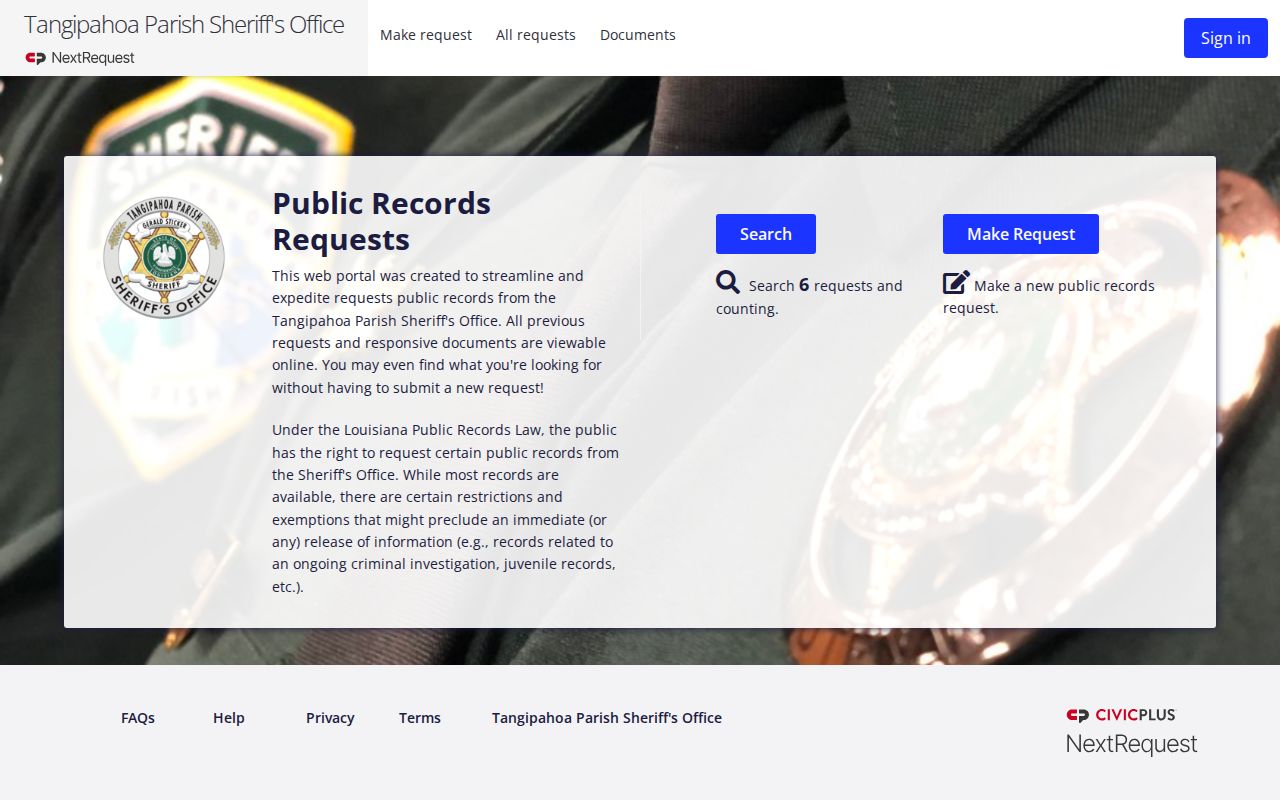Open the All requests menu item
This screenshot has height=800, width=1280.
coord(536,35)
